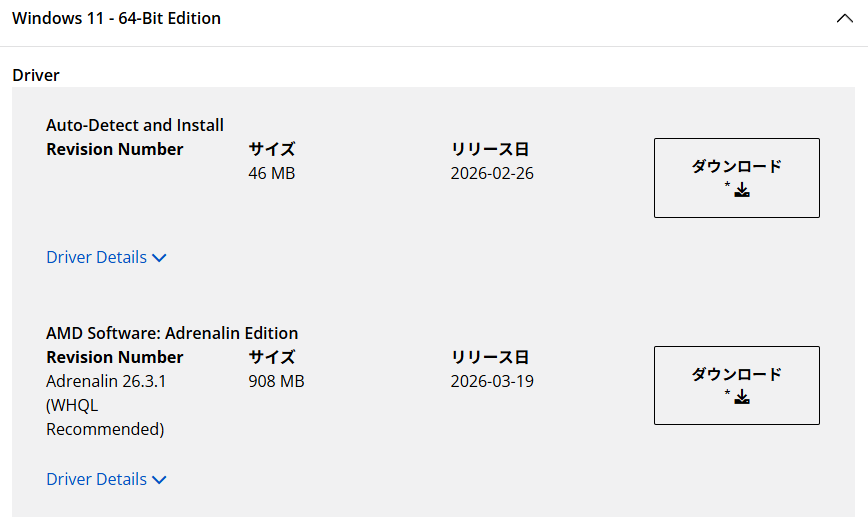Click download arrow icon in Adrenalin row
Image resolution: width=868 pixels, height=530 pixels.
(x=742, y=398)
